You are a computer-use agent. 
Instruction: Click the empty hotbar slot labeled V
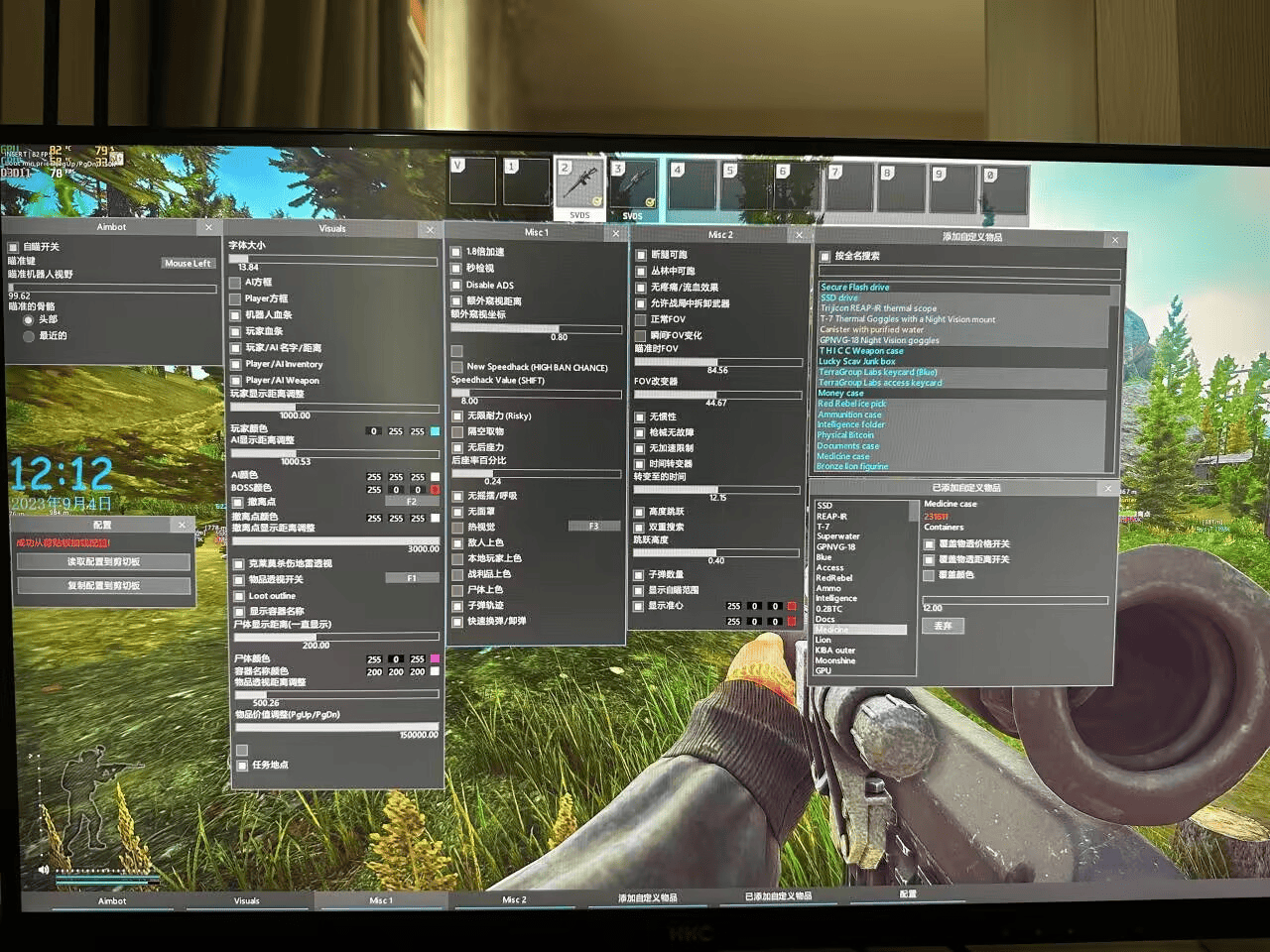[x=473, y=181]
